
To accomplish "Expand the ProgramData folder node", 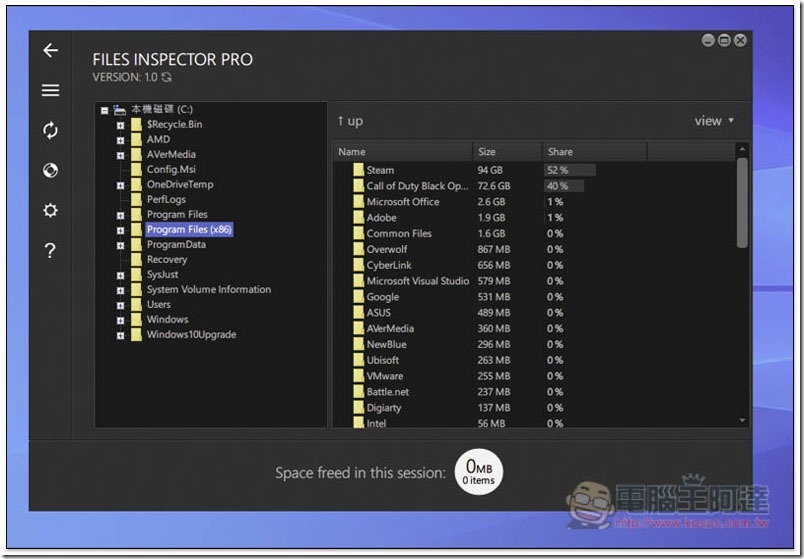I will pos(120,245).
